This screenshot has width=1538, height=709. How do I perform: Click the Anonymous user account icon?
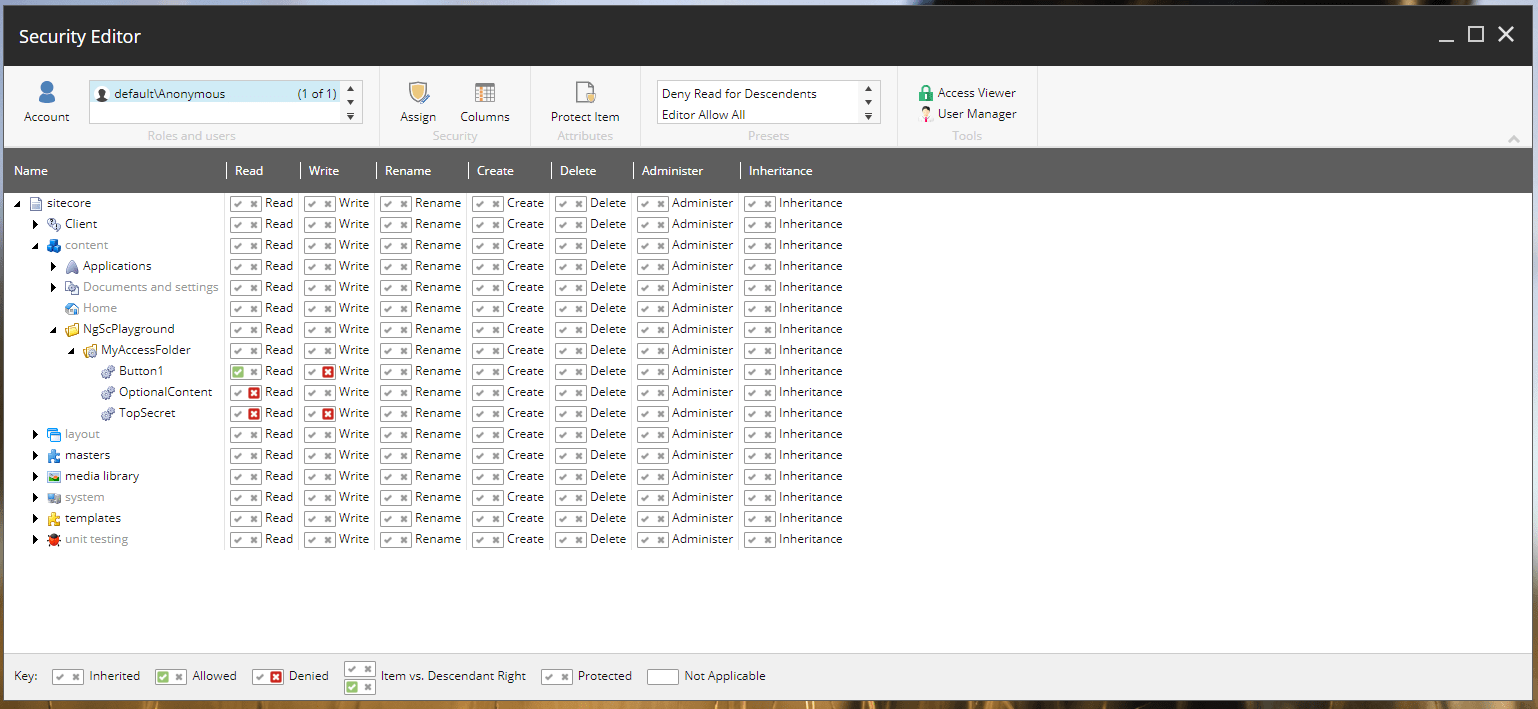(103, 92)
